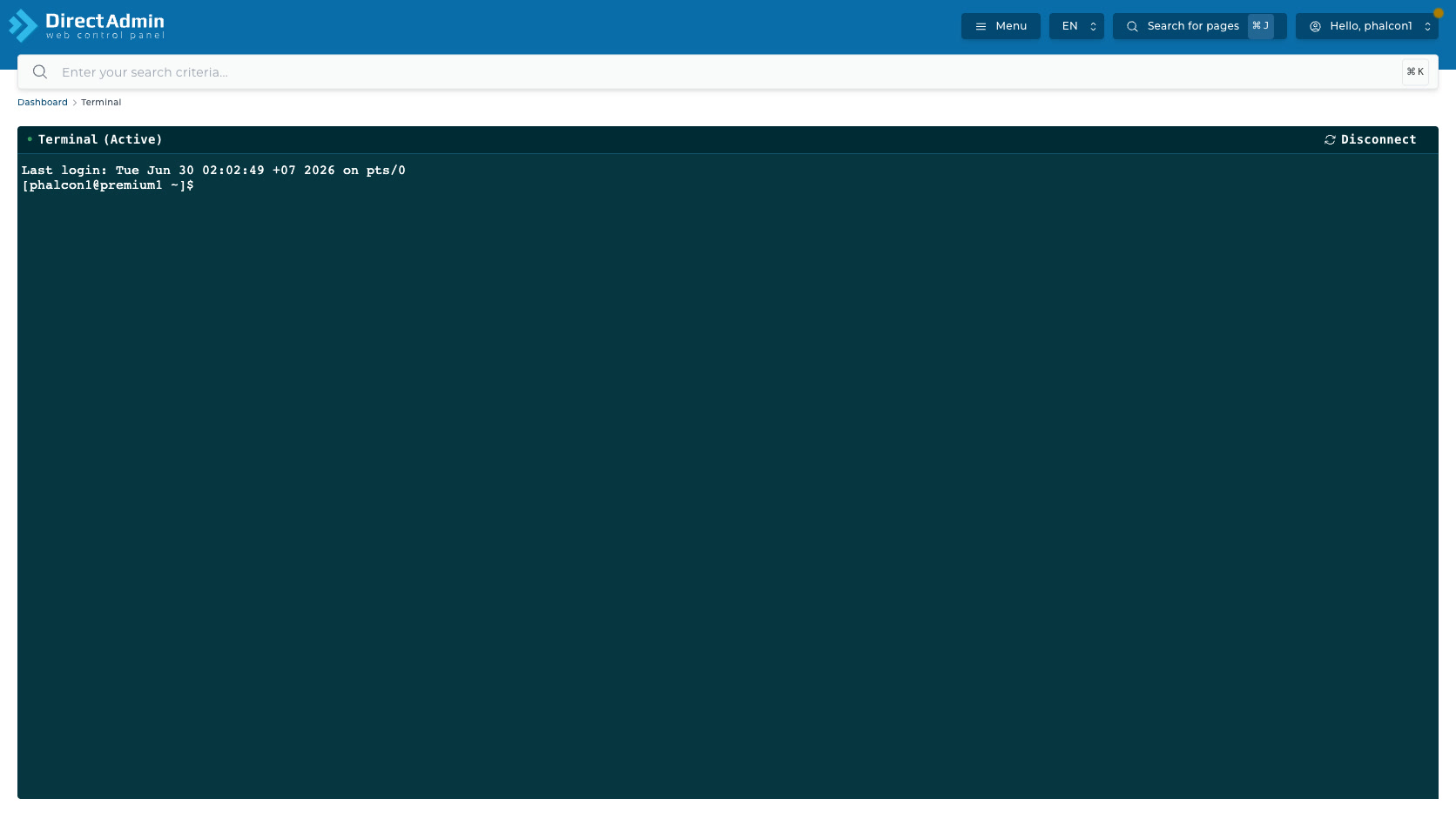Click the user avatar icon

pos(1315,27)
